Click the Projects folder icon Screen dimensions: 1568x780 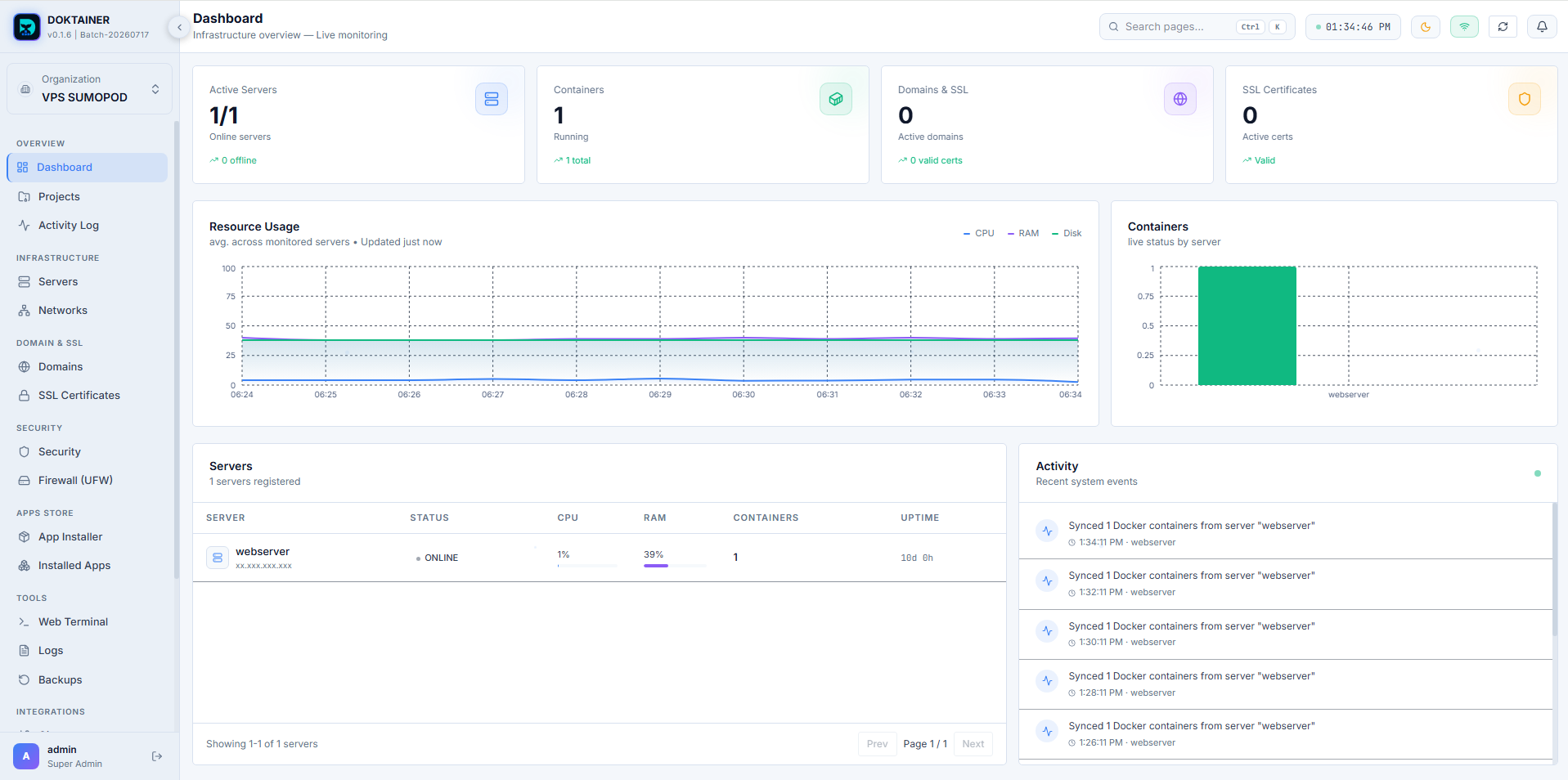click(25, 196)
